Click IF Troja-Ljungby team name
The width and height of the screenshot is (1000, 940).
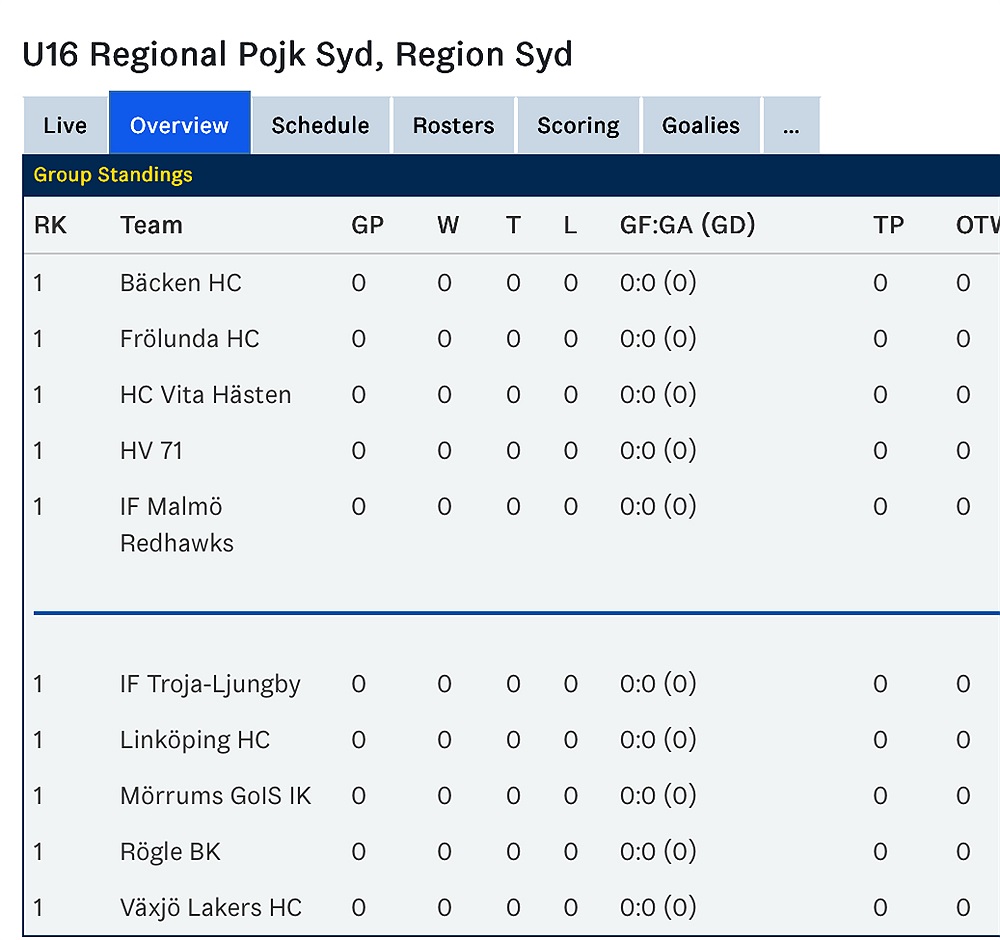[210, 684]
